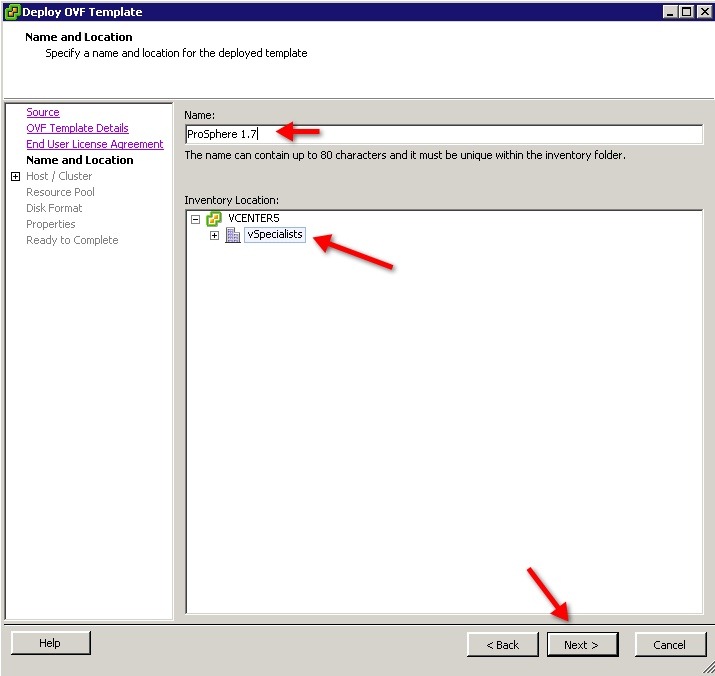Click the Ready to Complete step
The height and width of the screenshot is (676, 715).
click(72, 240)
